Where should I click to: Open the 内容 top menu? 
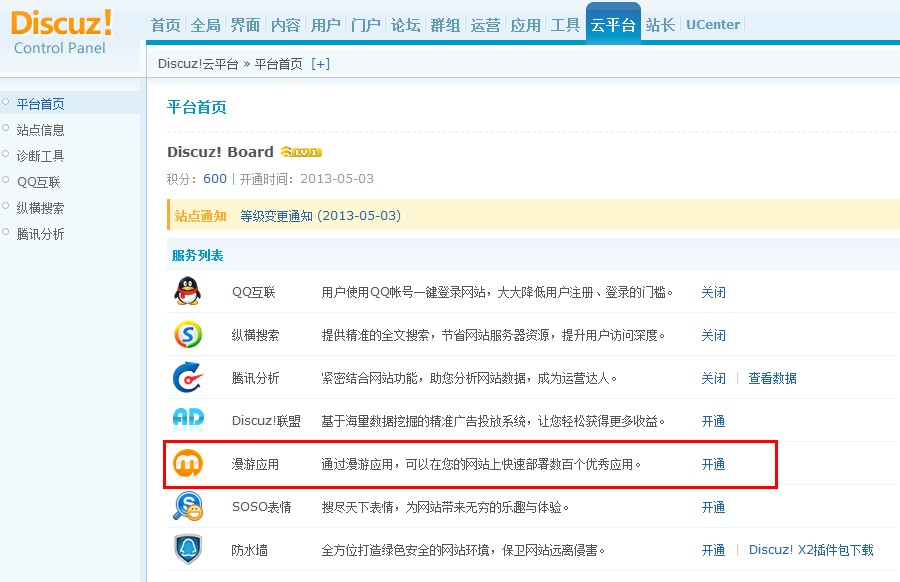pos(285,25)
